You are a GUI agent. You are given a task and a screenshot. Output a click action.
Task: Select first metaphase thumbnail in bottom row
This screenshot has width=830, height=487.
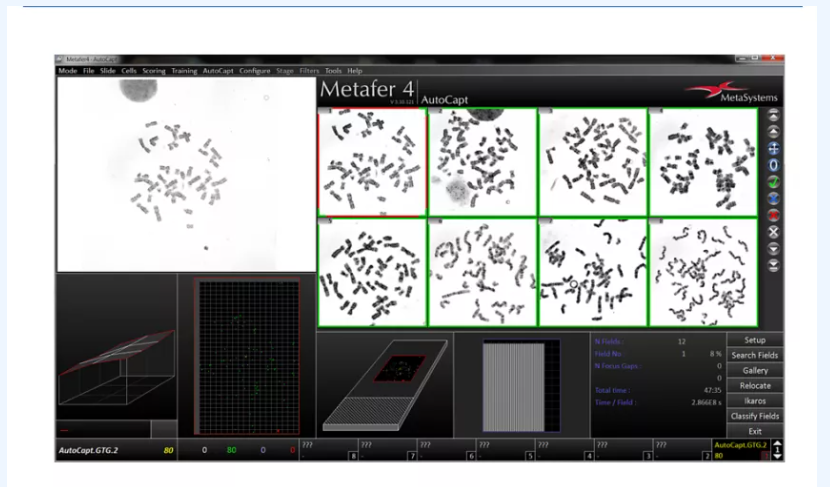point(372,272)
